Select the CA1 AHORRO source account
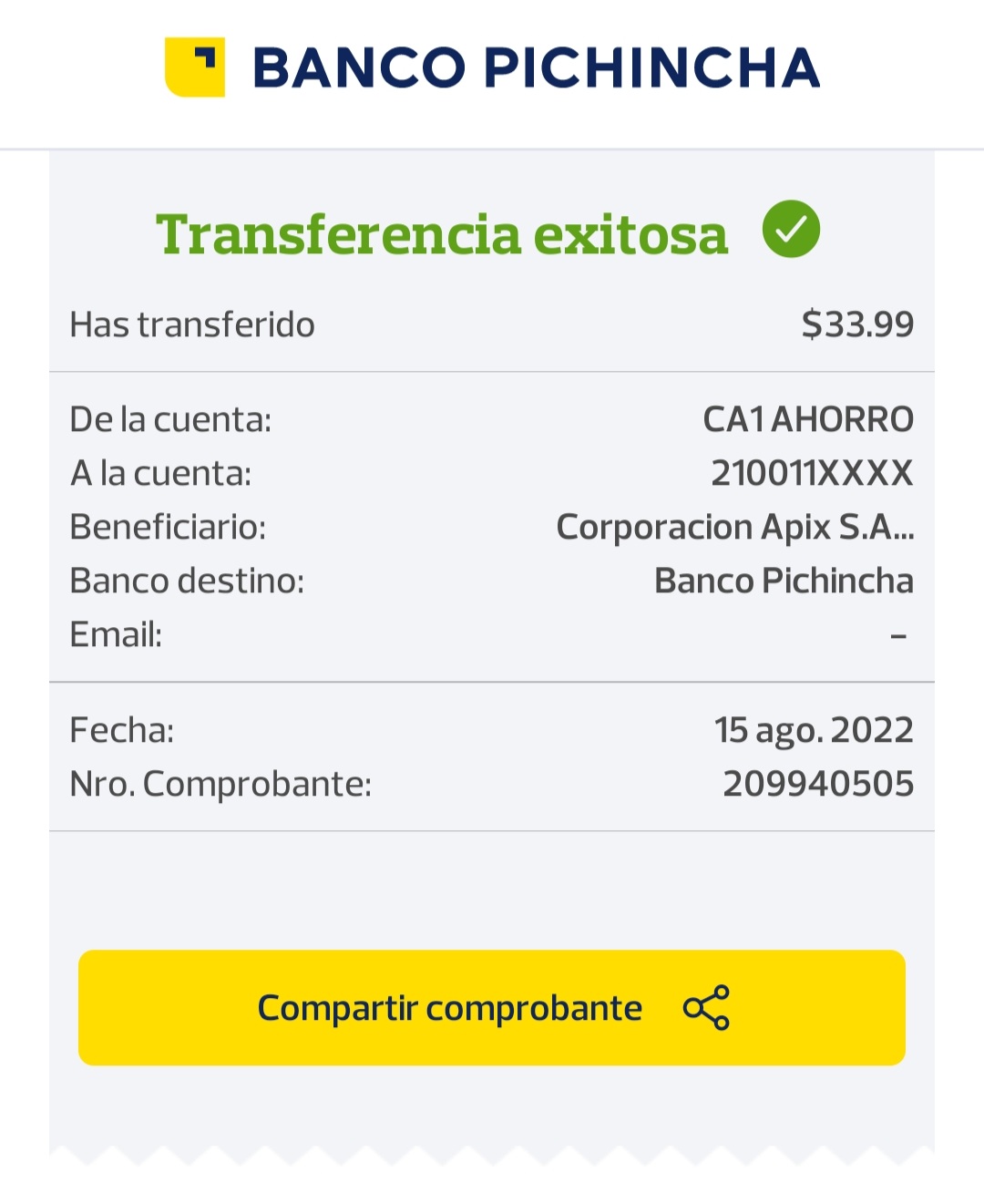Image resolution: width=984 pixels, height=1204 pixels. pyautogui.click(x=808, y=419)
